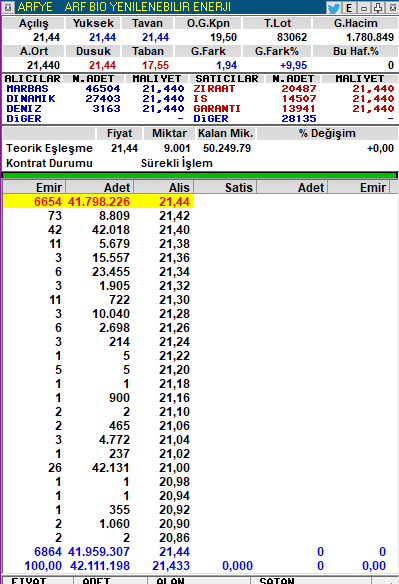
Task: Click the ARFYE ARF BIO YENILENEBILIR ENERJI title
Action: 124,7
